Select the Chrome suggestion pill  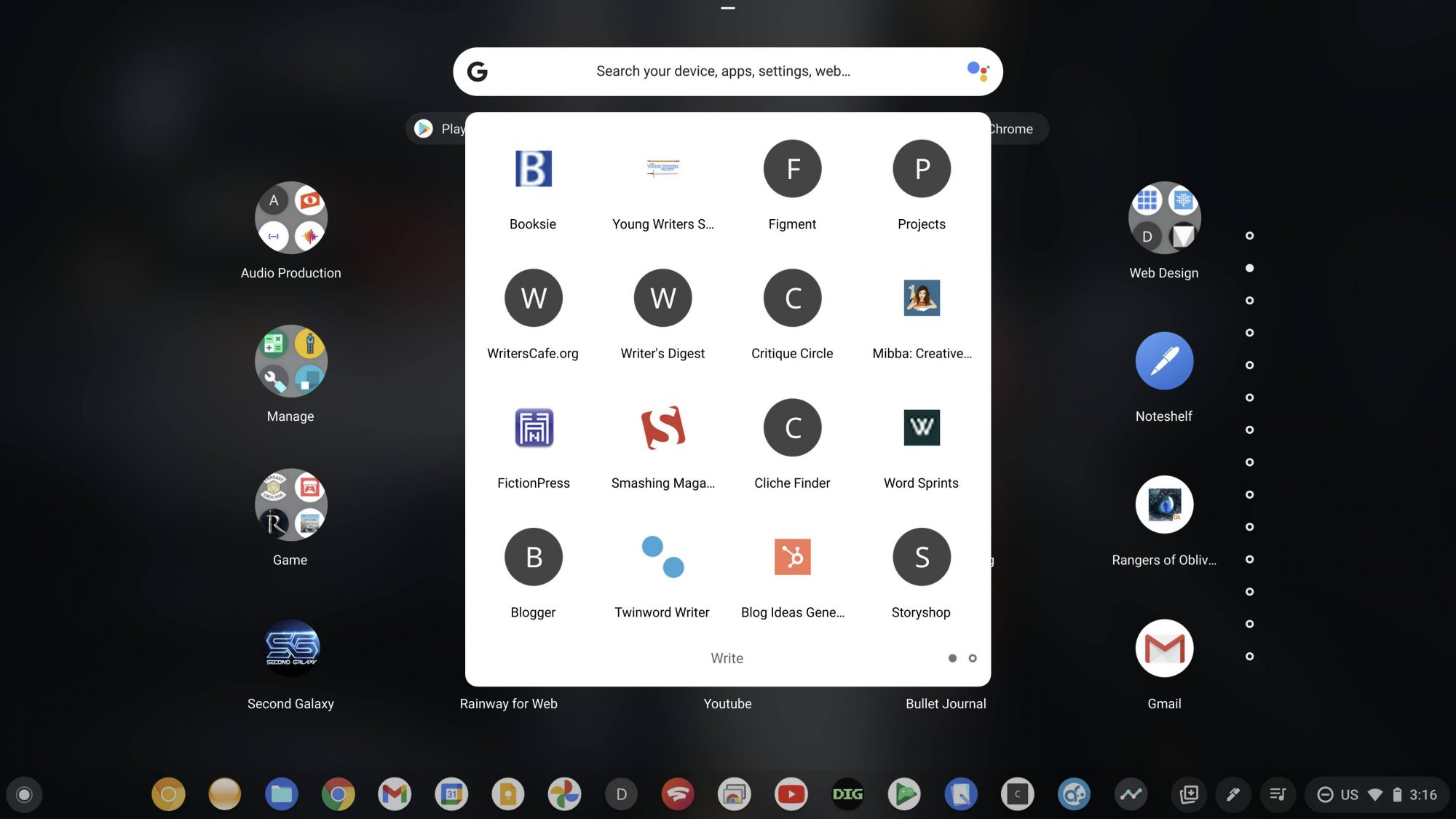click(x=1012, y=128)
